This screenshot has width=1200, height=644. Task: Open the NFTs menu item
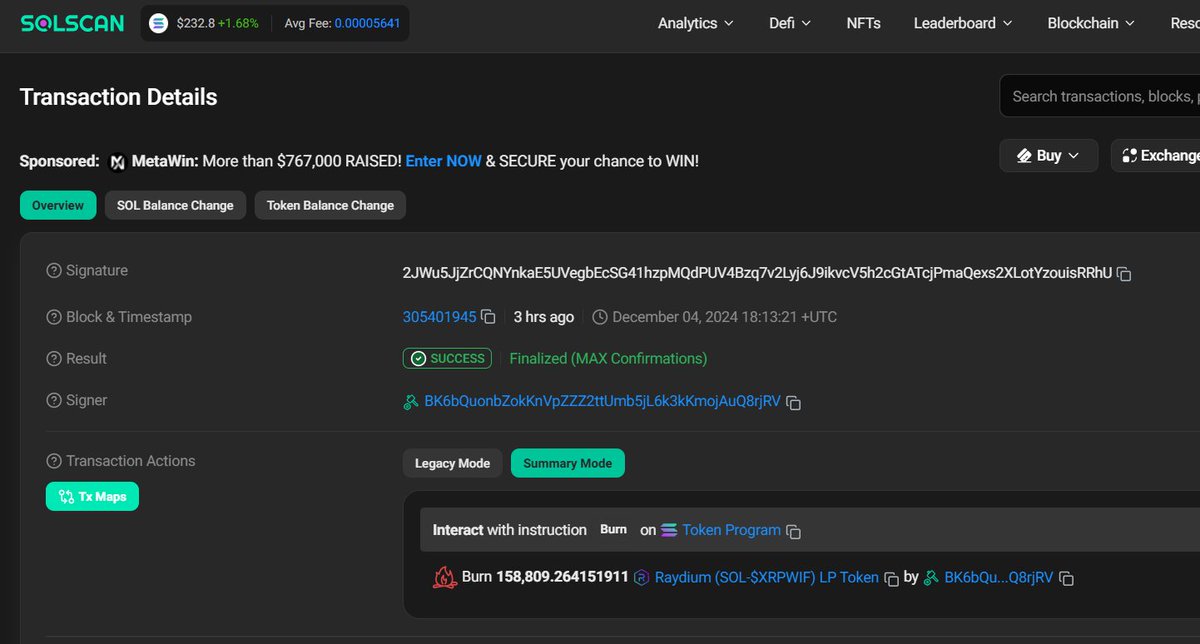click(863, 23)
